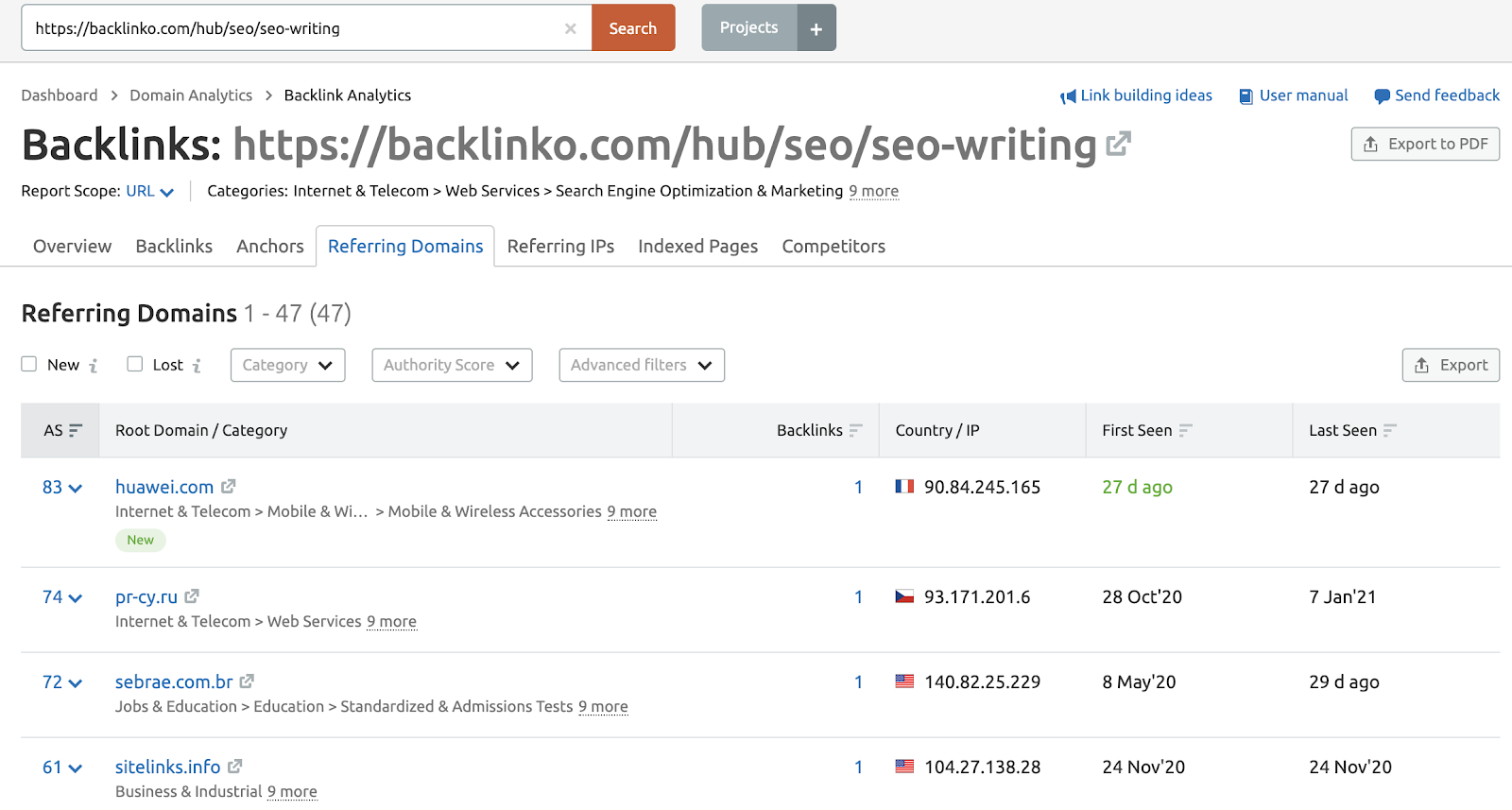Open sitelinks.info external link icon
The height and width of the screenshot is (810, 1512).
[x=235, y=766]
